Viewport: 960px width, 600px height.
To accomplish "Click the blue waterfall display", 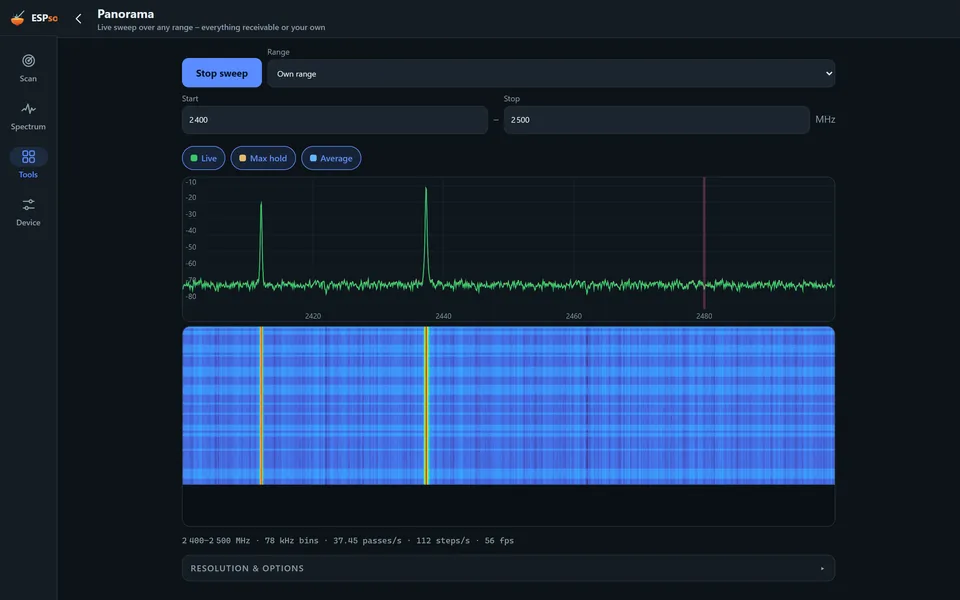I will click(508, 405).
